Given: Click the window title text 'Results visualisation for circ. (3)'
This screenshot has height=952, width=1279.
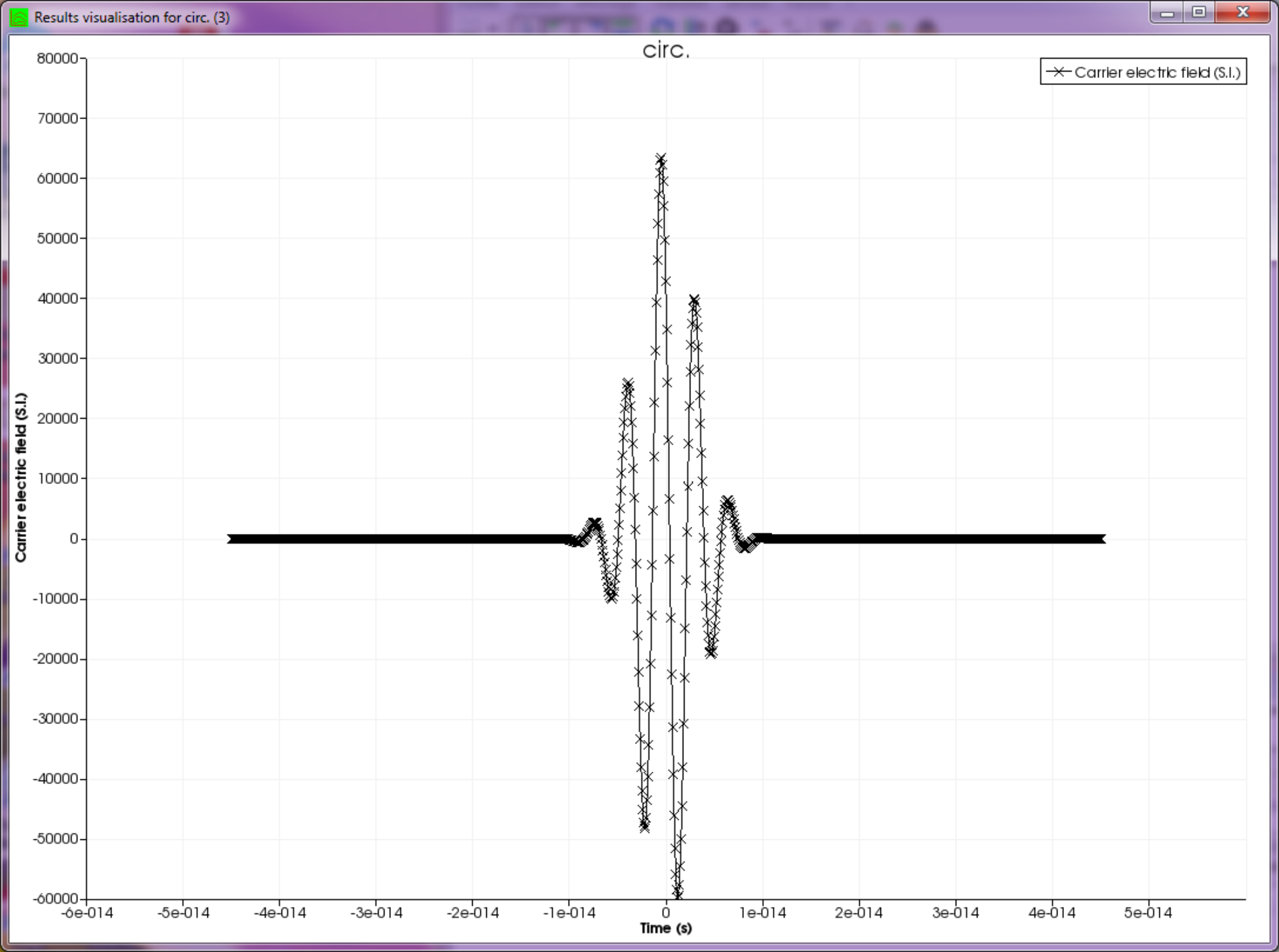Looking at the screenshot, I should 132,17.
